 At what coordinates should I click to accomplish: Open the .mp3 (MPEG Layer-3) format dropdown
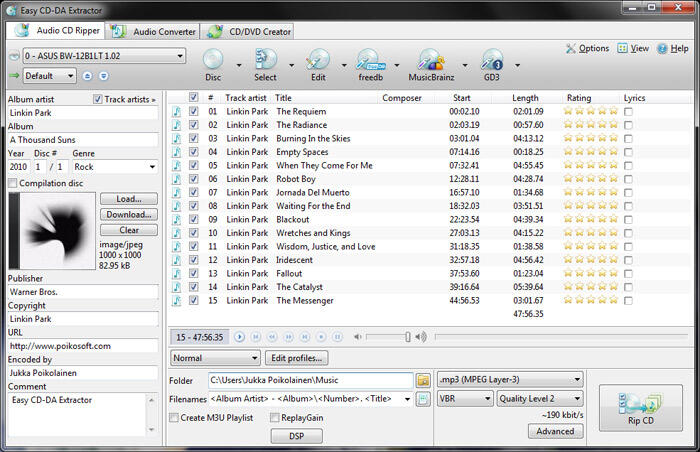coord(510,380)
